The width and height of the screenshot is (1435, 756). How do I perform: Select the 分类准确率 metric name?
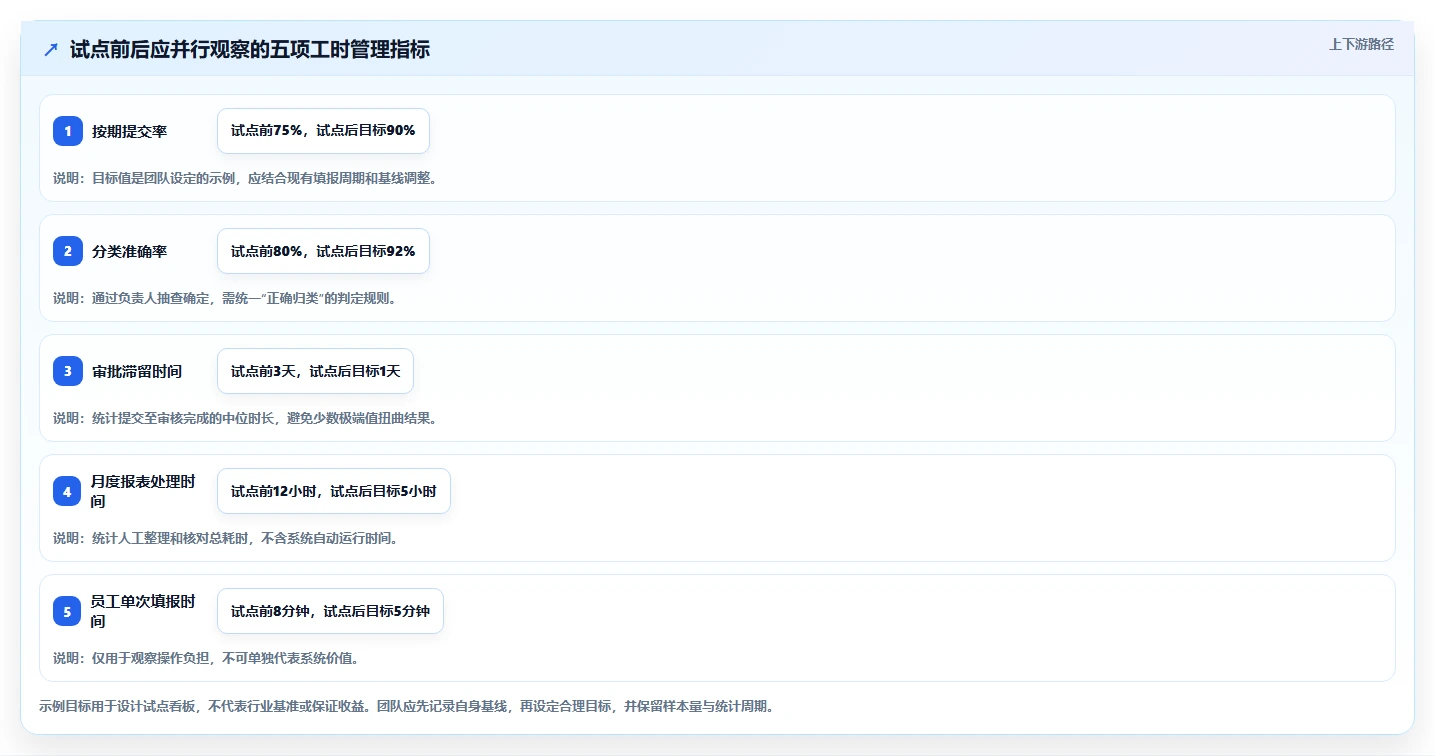pos(130,251)
